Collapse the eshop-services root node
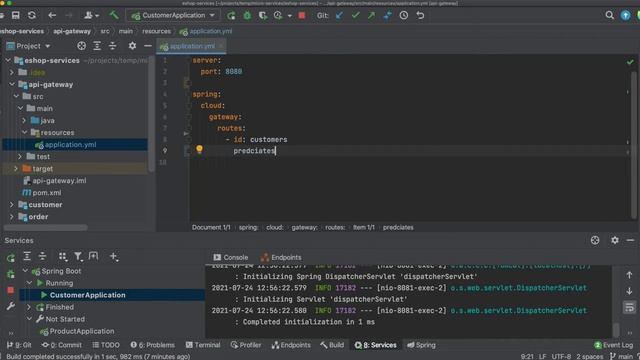This screenshot has height=360, width=640. [8, 60]
